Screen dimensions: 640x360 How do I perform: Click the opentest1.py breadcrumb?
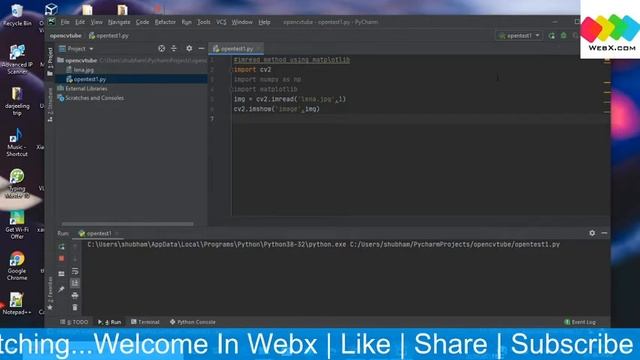(x=109, y=36)
